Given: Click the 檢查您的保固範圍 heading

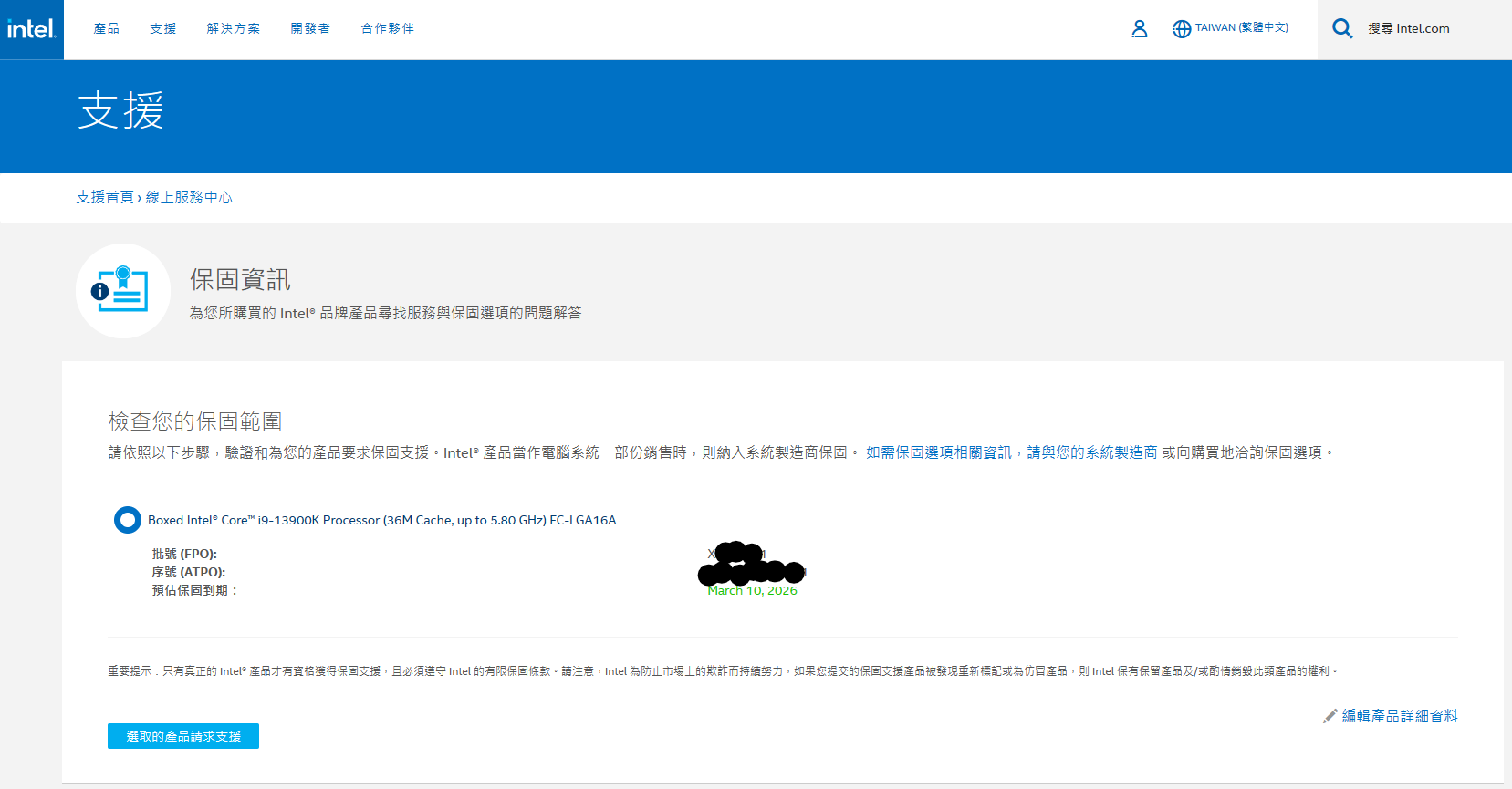Looking at the screenshot, I should tap(195, 420).
